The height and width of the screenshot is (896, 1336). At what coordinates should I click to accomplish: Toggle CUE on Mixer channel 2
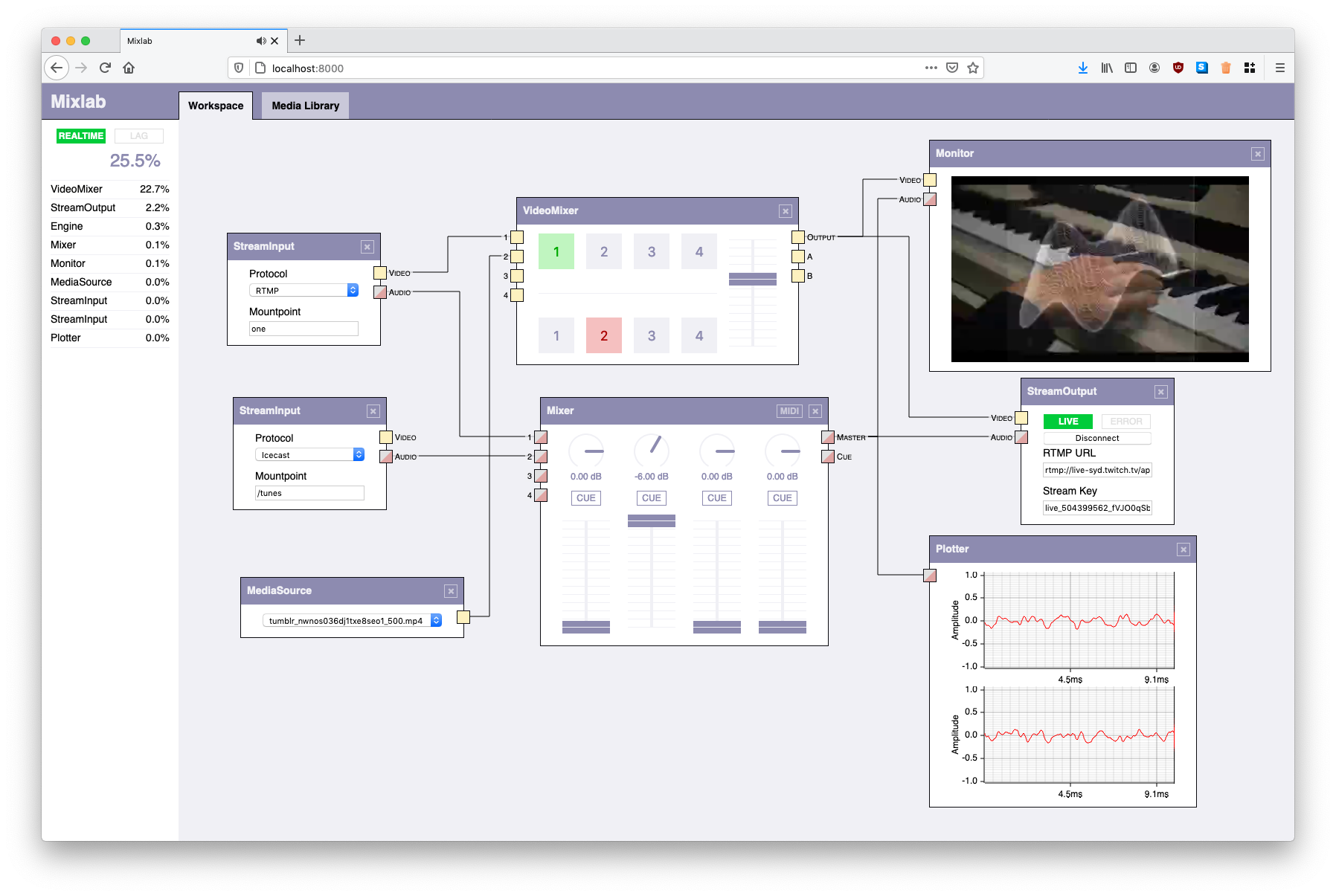652,498
